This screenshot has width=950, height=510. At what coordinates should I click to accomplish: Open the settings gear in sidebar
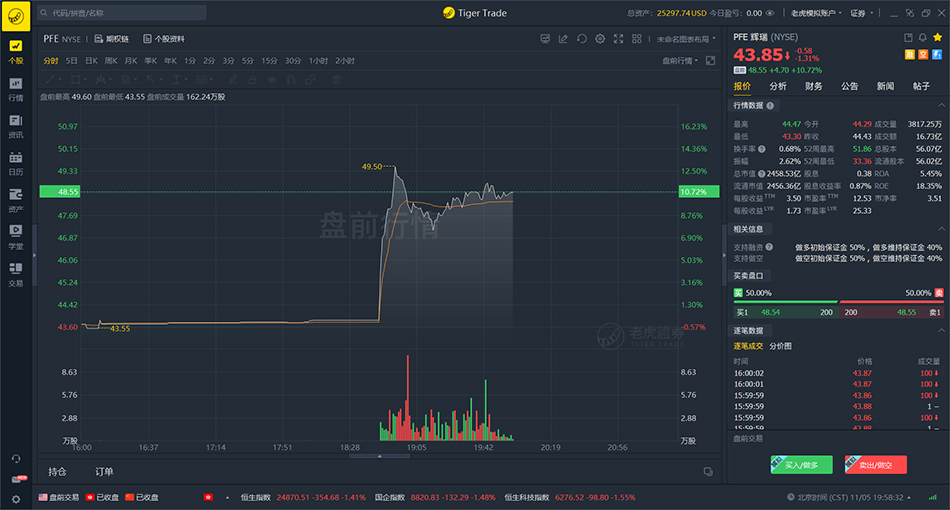(x=16, y=500)
